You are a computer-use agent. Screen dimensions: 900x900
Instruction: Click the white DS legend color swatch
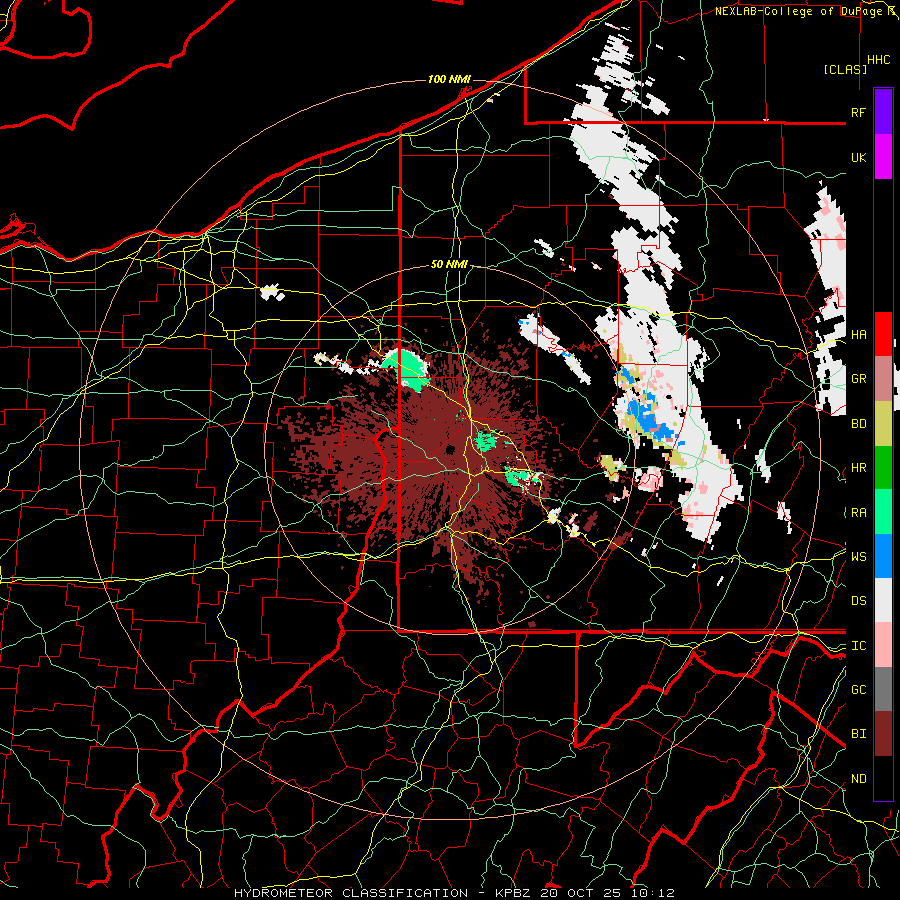click(x=883, y=600)
